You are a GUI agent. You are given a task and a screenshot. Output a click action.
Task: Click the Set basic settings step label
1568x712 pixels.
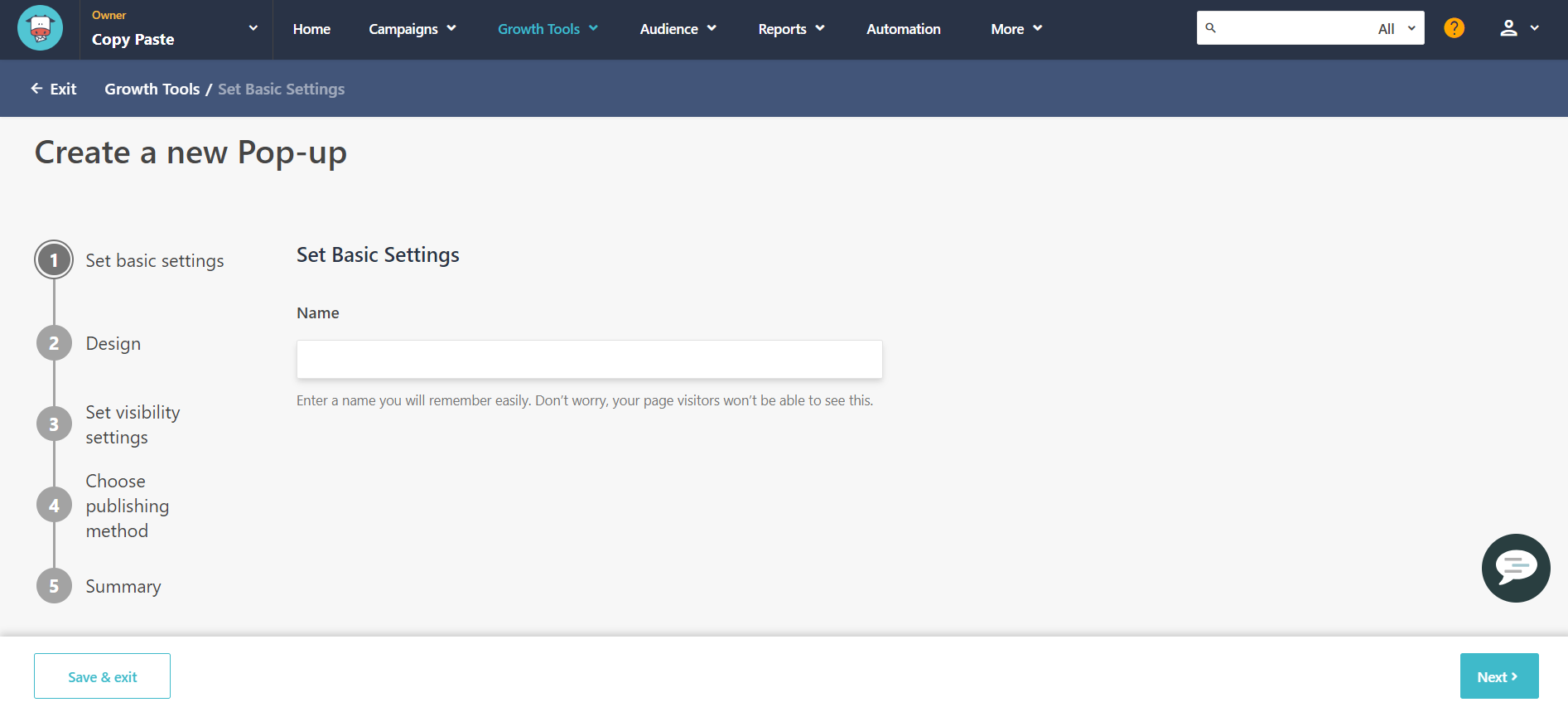pyautogui.click(x=155, y=260)
